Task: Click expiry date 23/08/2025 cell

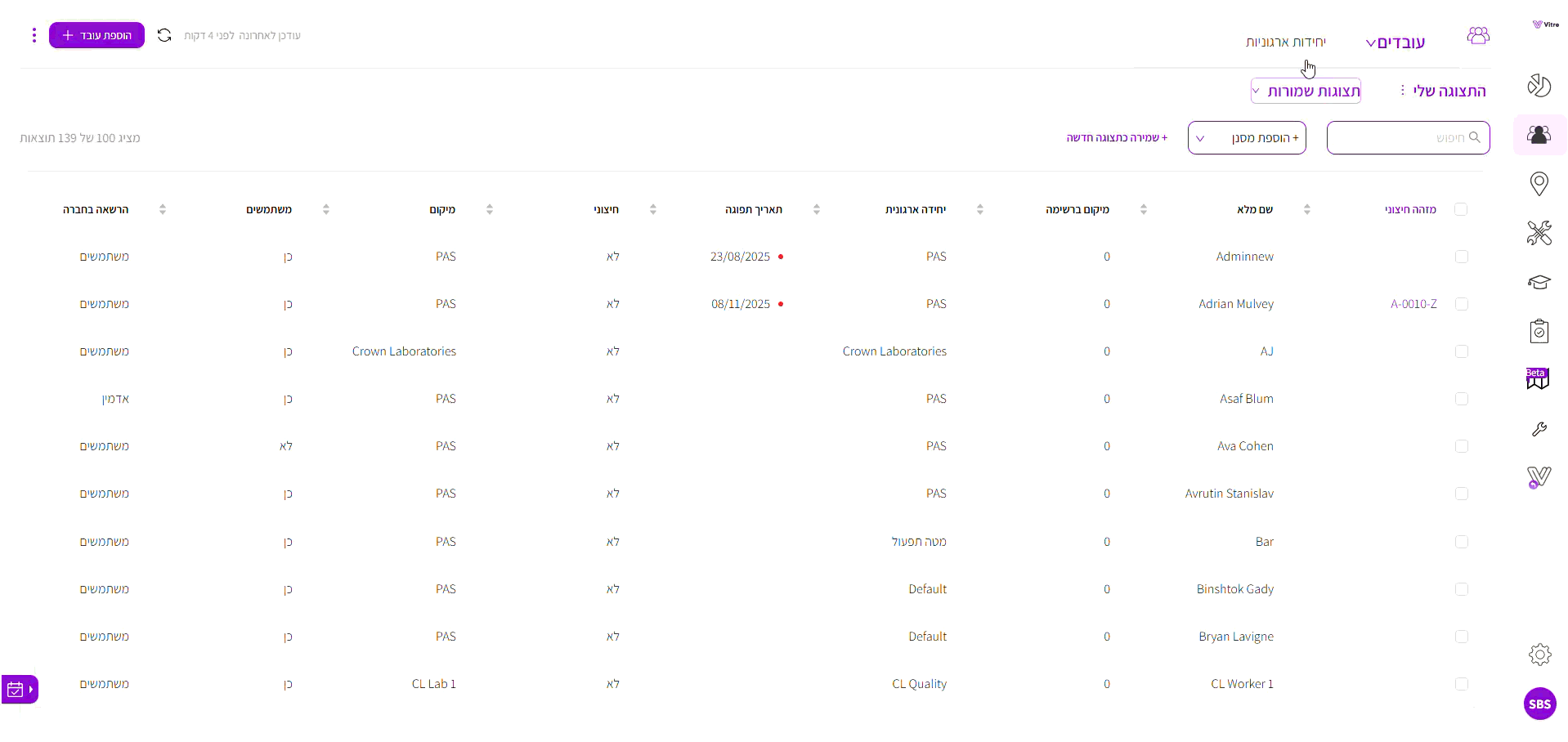Action: coord(740,257)
